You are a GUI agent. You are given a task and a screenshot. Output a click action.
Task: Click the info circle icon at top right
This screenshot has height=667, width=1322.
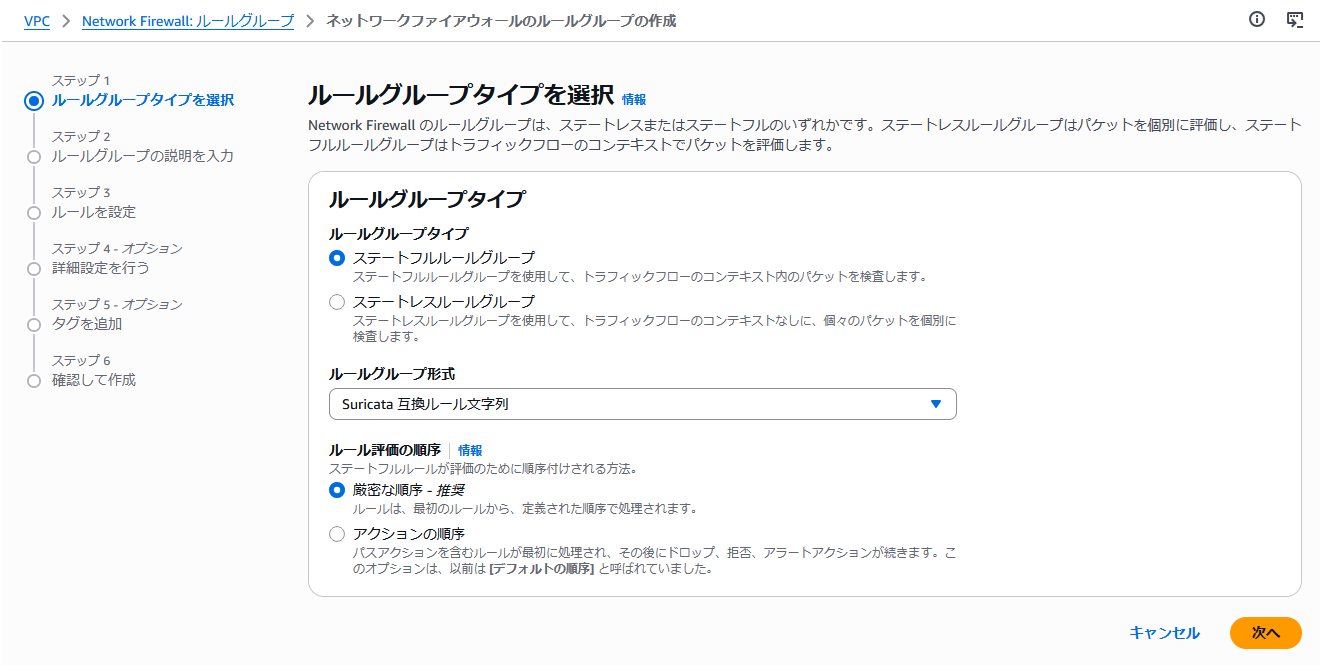(x=1257, y=20)
